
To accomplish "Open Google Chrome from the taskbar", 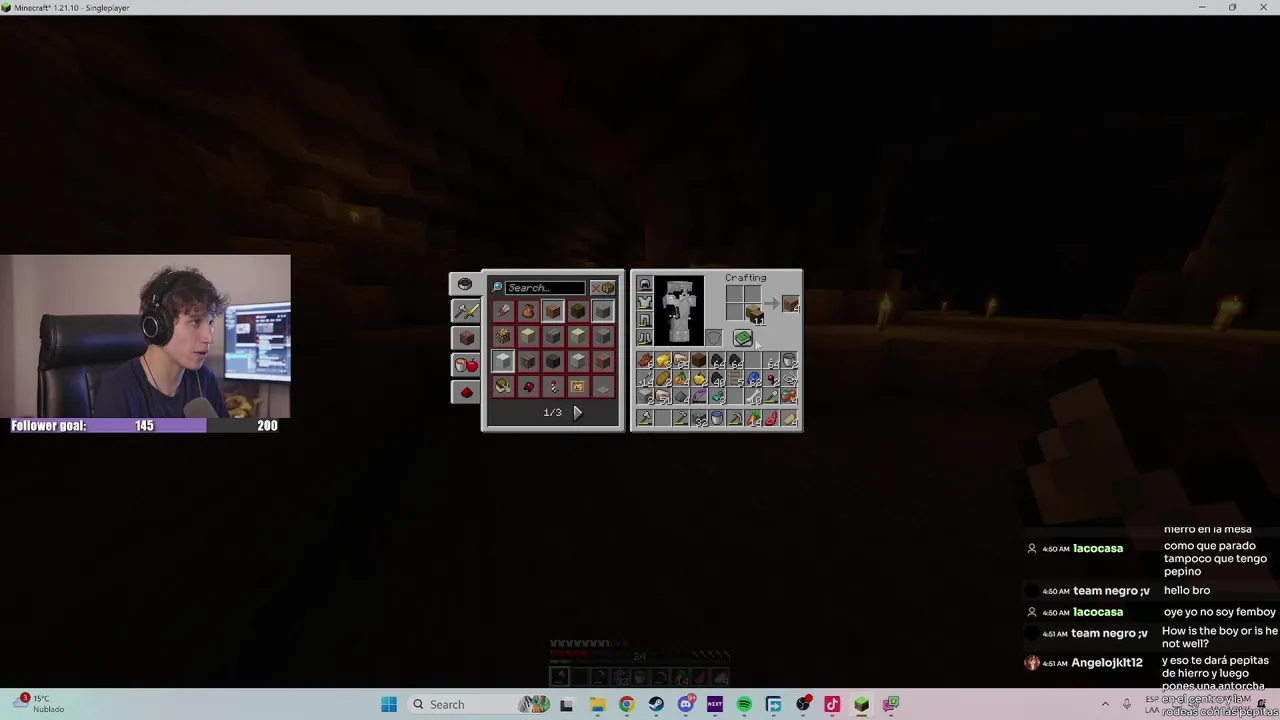I will point(626,704).
